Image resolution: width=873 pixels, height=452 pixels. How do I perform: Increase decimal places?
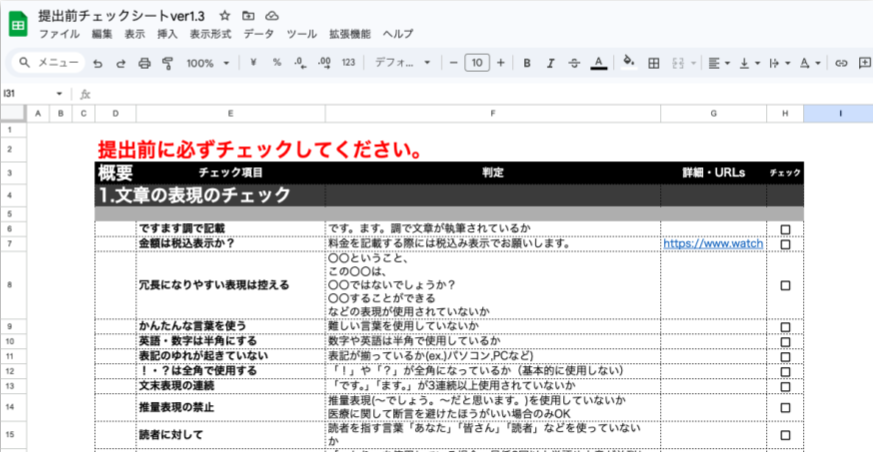[324, 63]
